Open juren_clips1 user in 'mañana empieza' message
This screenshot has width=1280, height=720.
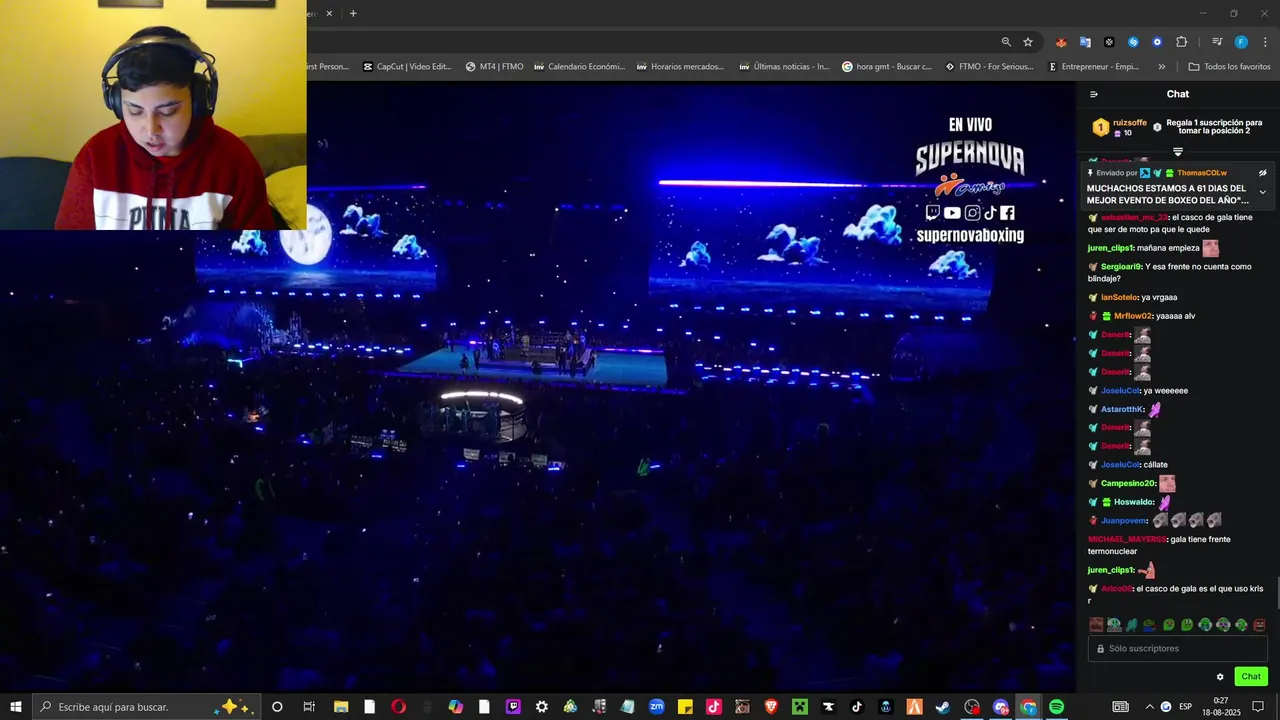[1111, 248]
